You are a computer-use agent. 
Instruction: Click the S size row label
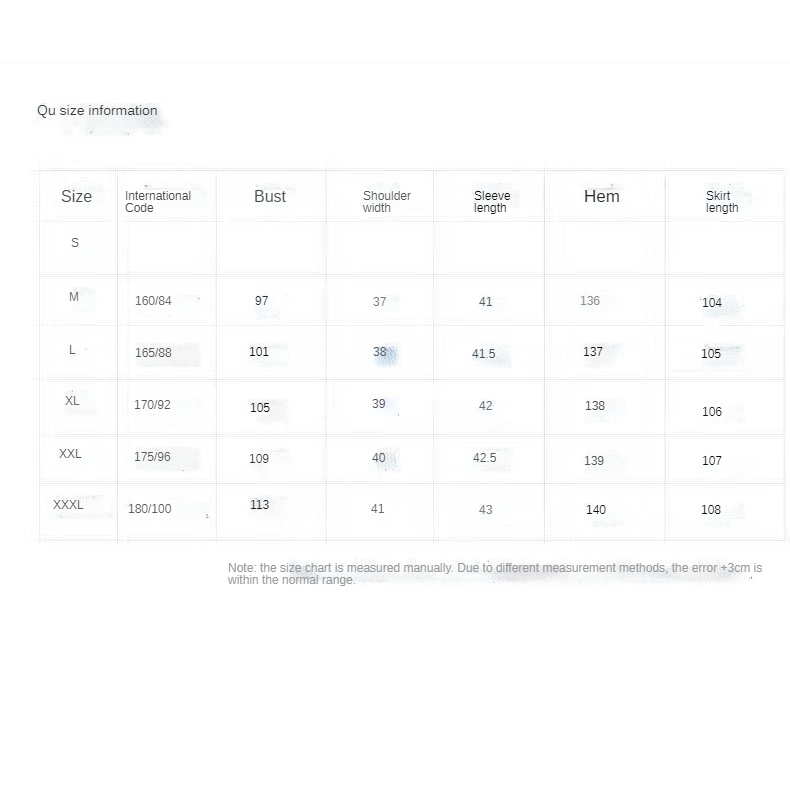point(75,243)
